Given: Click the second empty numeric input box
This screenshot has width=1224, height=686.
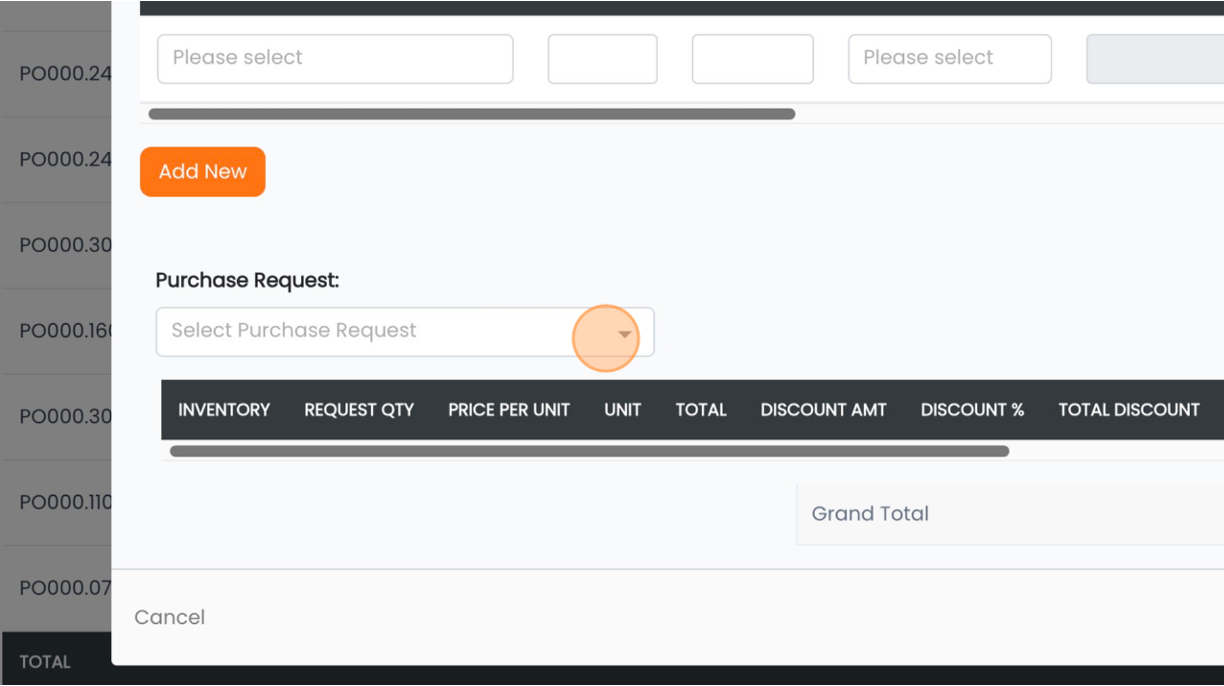Looking at the screenshot, I should tap(753, 59).
